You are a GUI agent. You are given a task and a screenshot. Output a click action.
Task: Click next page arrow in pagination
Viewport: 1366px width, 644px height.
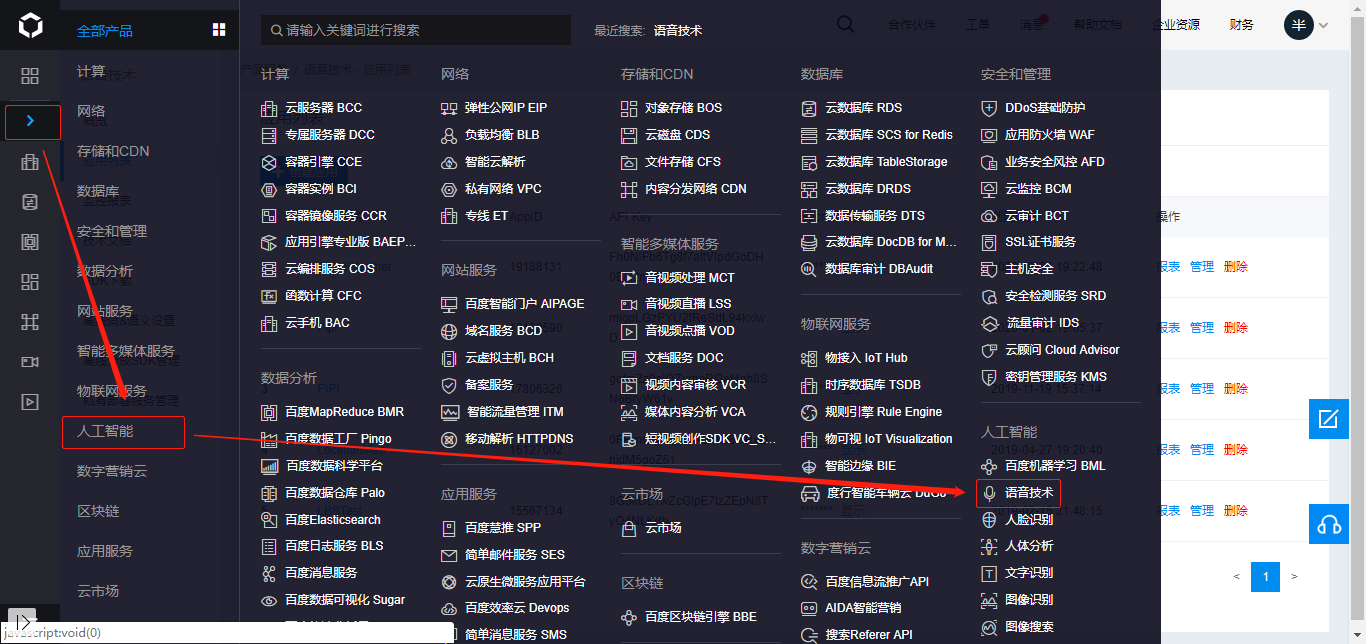1294,577
